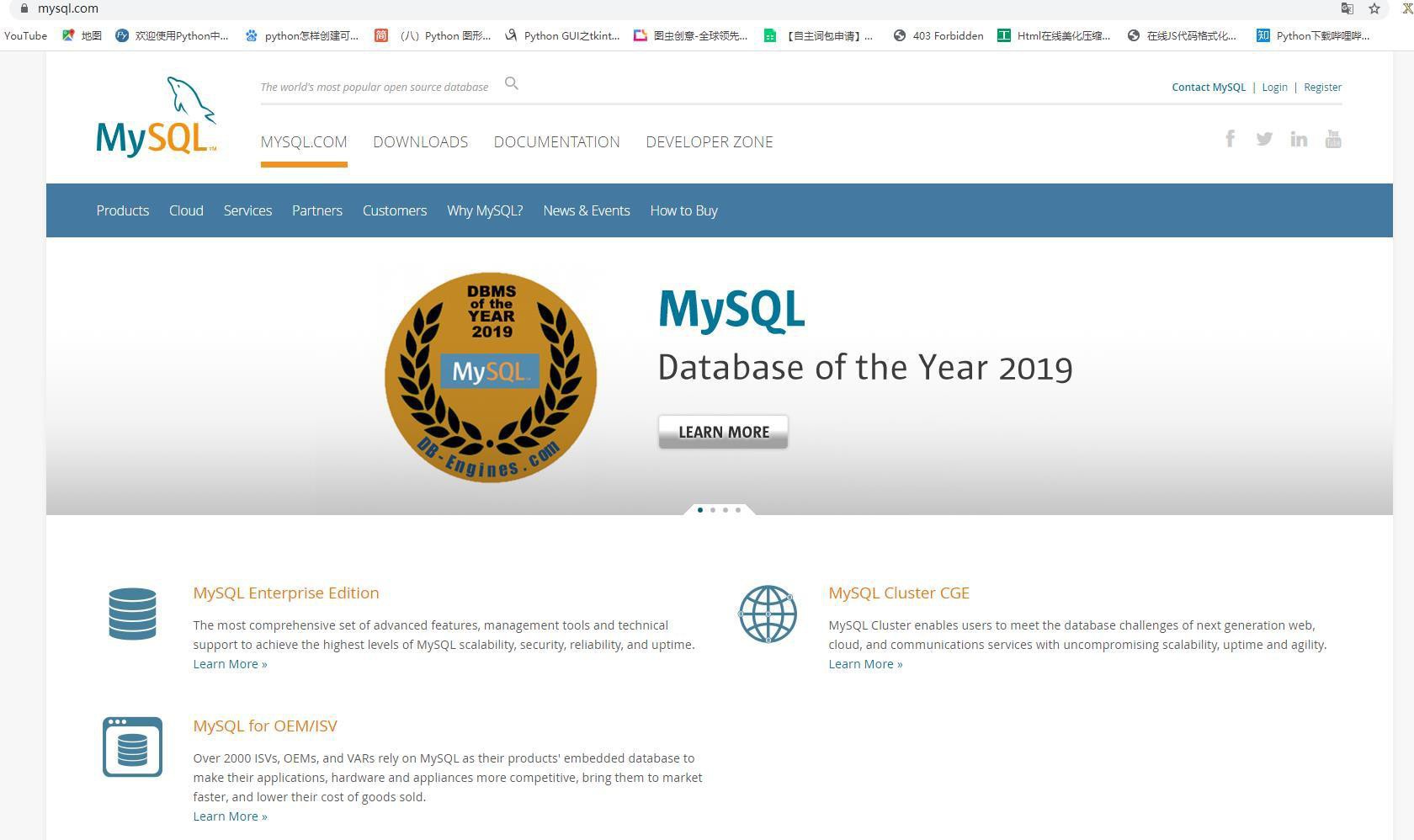
Task: Open MySQL Twitter page icon
Action: (1264, 139)
